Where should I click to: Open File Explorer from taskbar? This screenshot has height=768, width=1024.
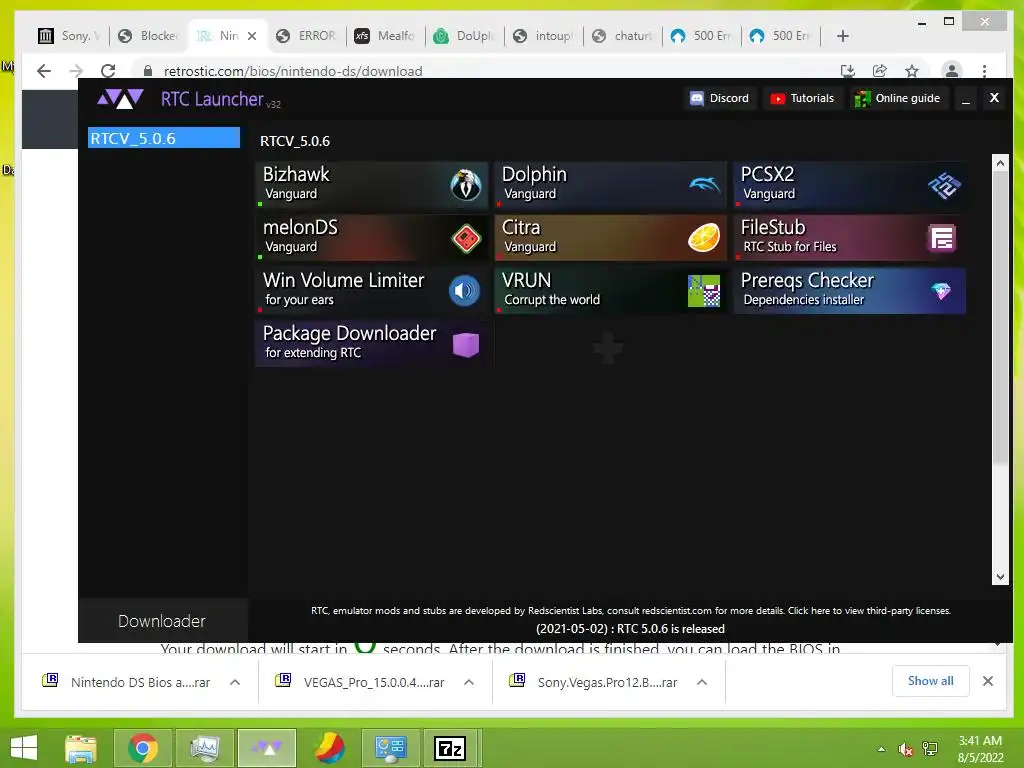(81, 748)
